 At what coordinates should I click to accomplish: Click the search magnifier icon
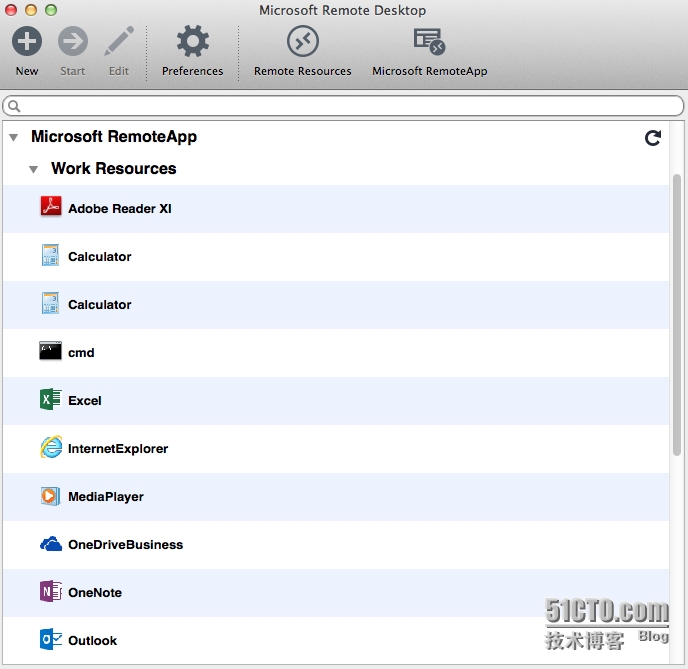click(x=14, y=106)
